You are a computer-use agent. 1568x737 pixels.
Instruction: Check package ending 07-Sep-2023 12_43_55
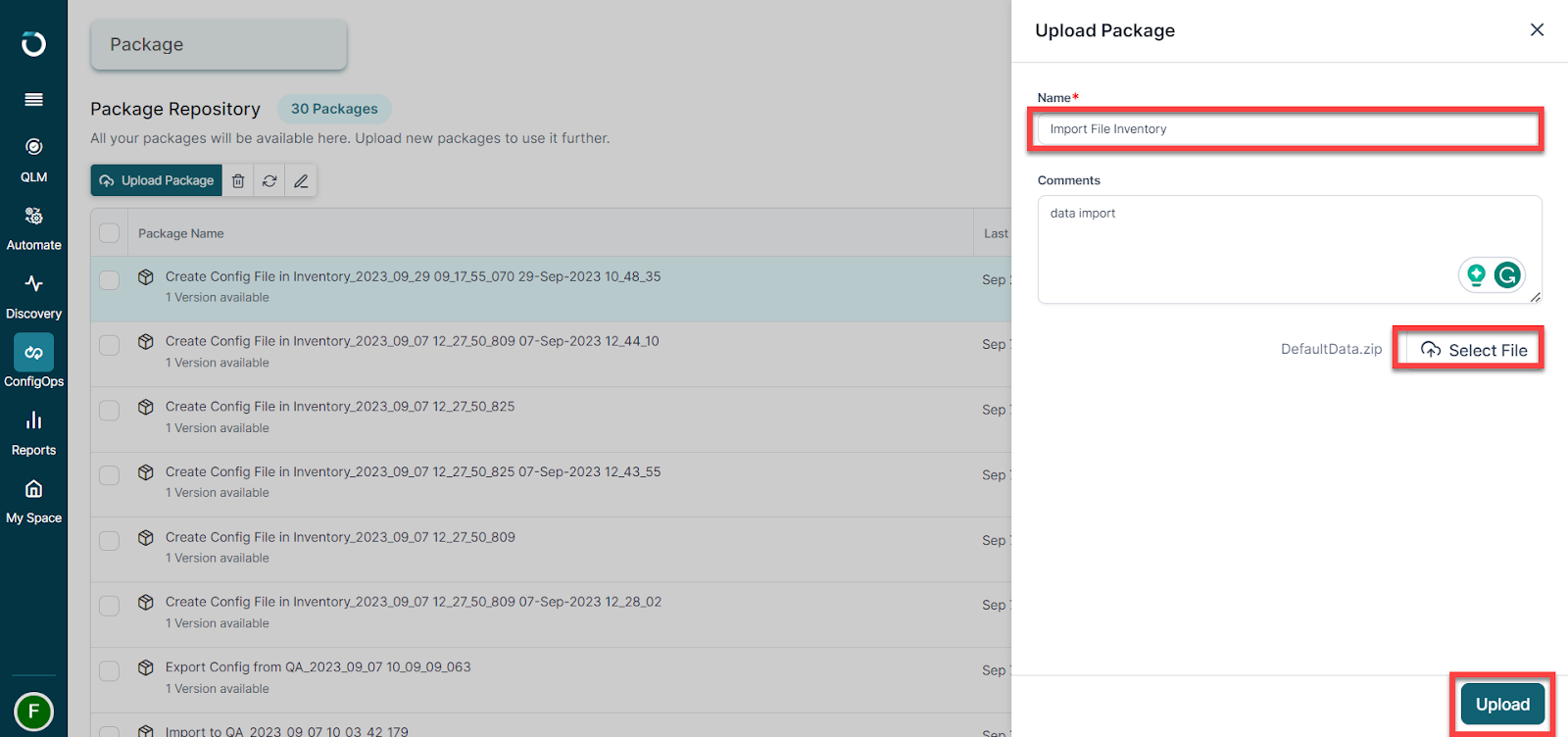click(109, 475)
